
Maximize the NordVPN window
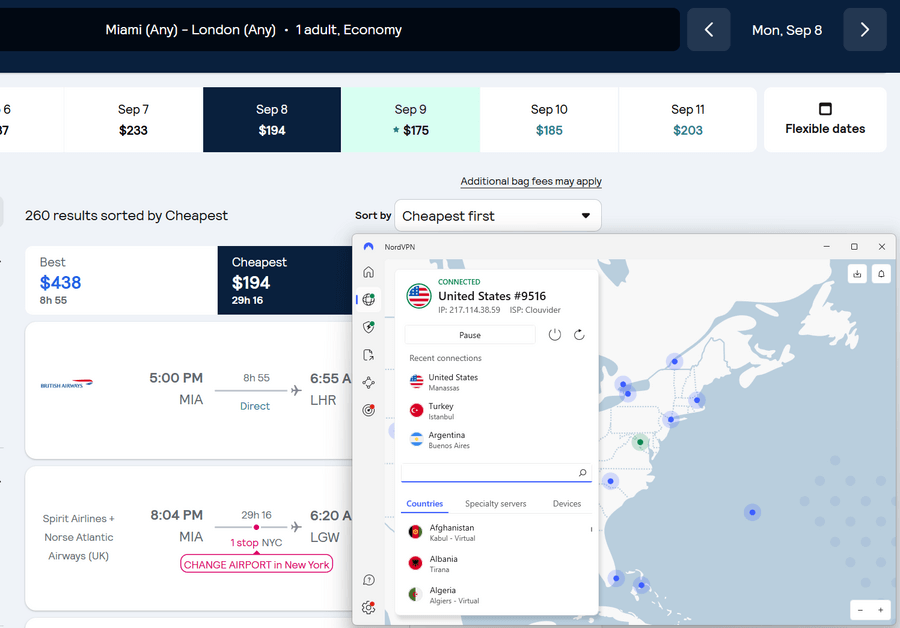click(x=854, y=246)
